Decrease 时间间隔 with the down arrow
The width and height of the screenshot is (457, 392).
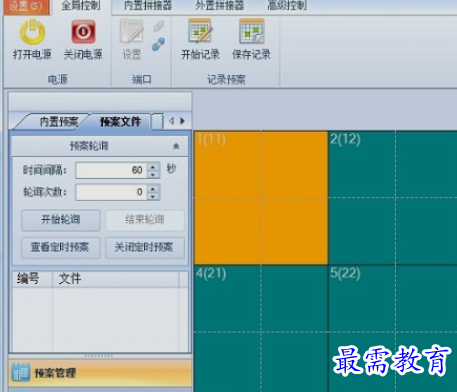pyautogui.click(x=153, y=175)
